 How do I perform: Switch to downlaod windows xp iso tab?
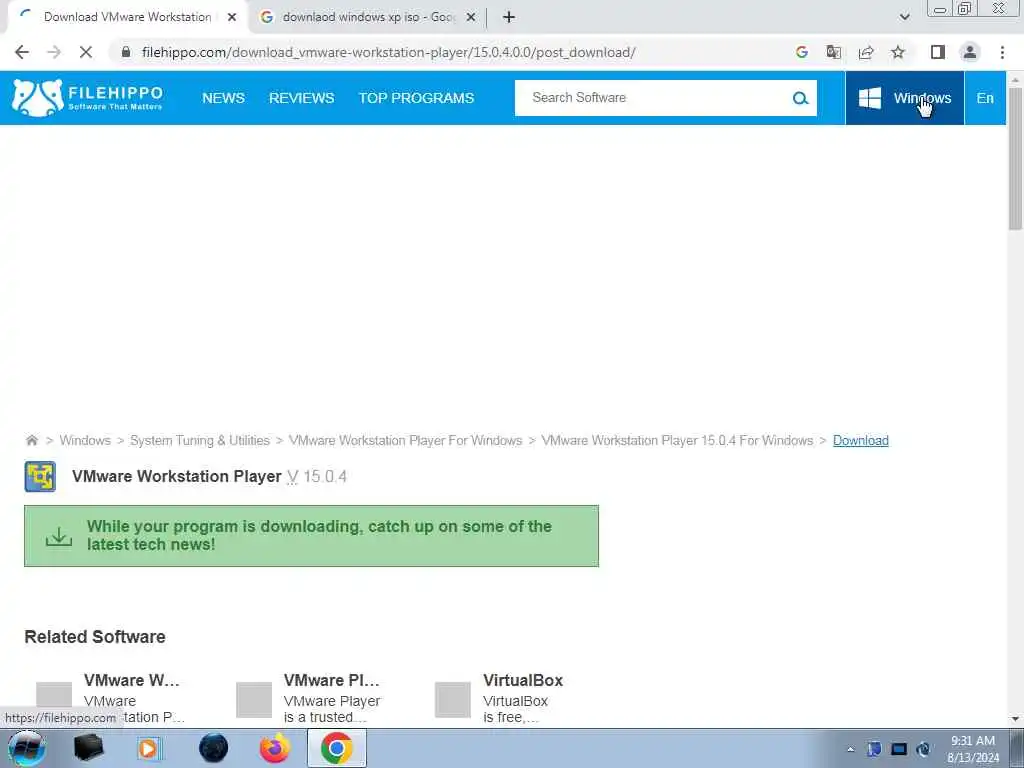click(368, 17)
